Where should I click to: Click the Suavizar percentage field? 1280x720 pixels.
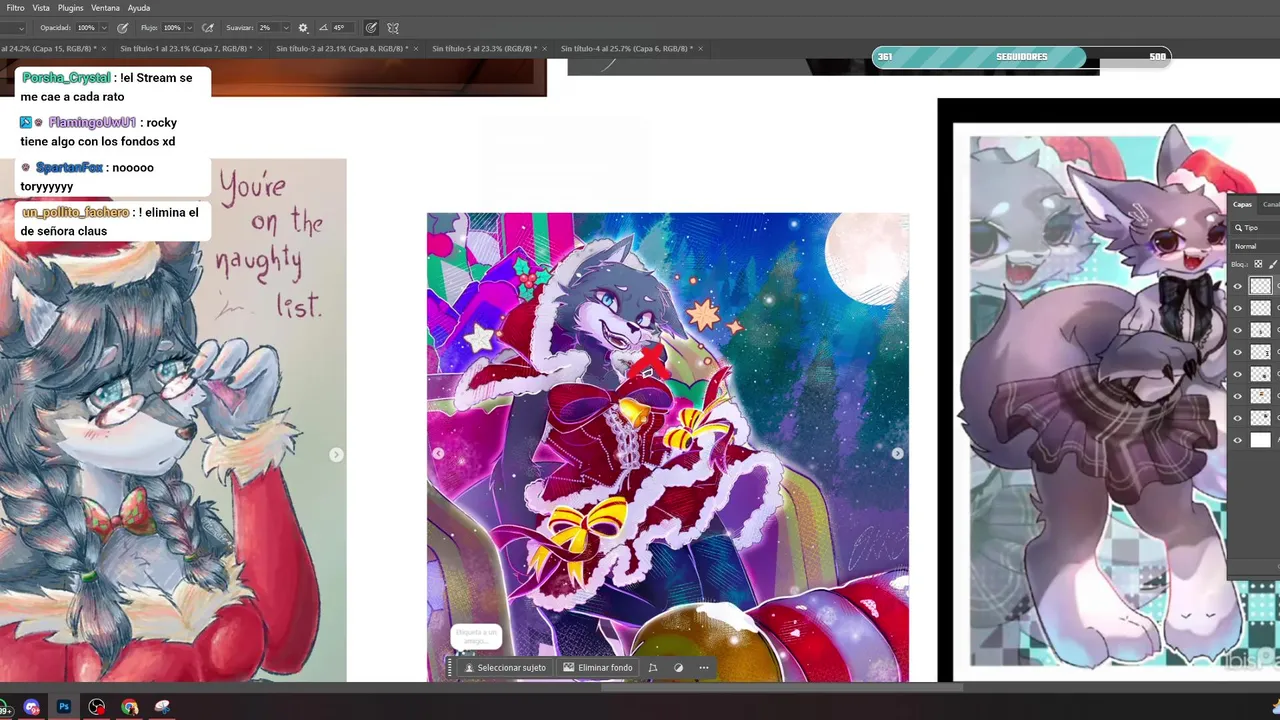(x=268, y=28)
